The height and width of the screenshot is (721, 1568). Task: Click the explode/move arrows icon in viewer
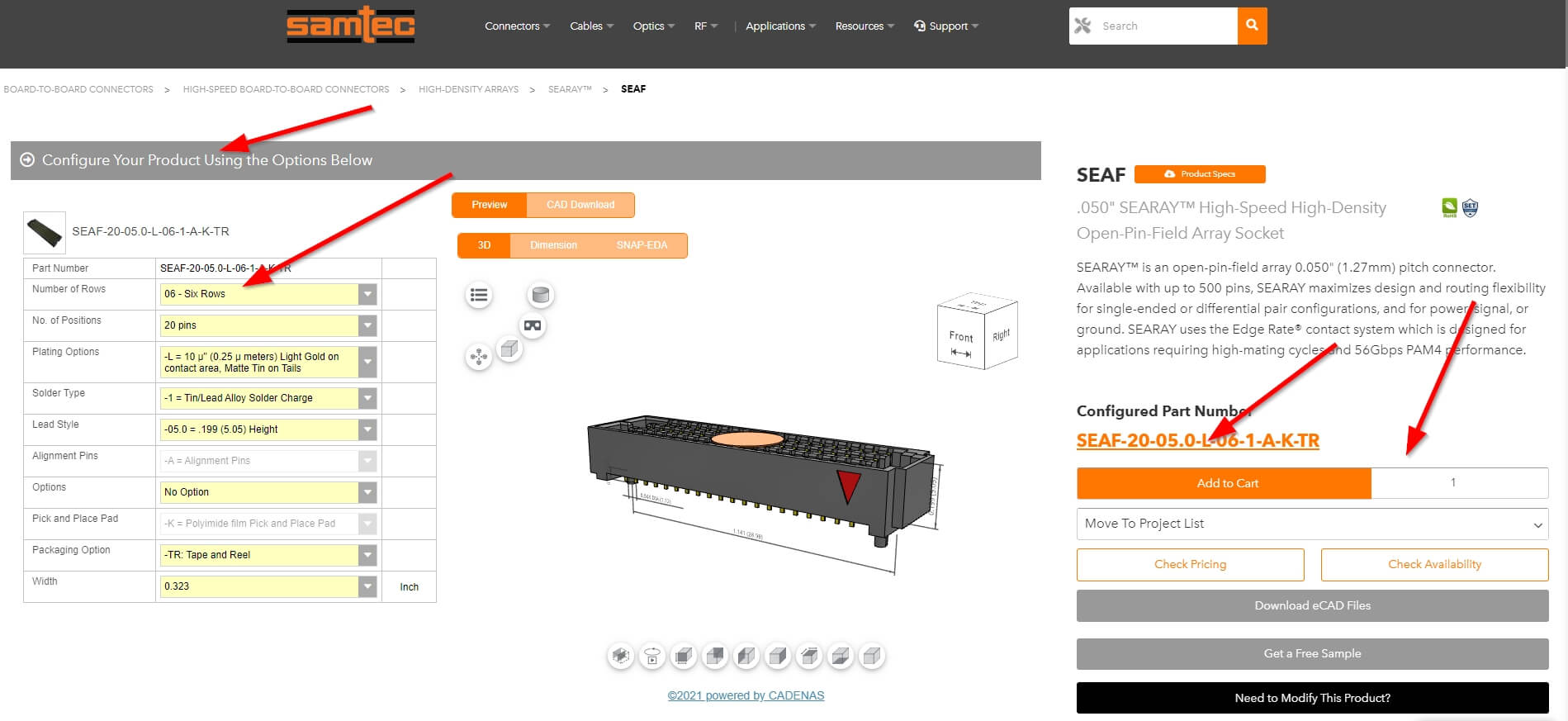pyautogui.click(x=479, y=357)
